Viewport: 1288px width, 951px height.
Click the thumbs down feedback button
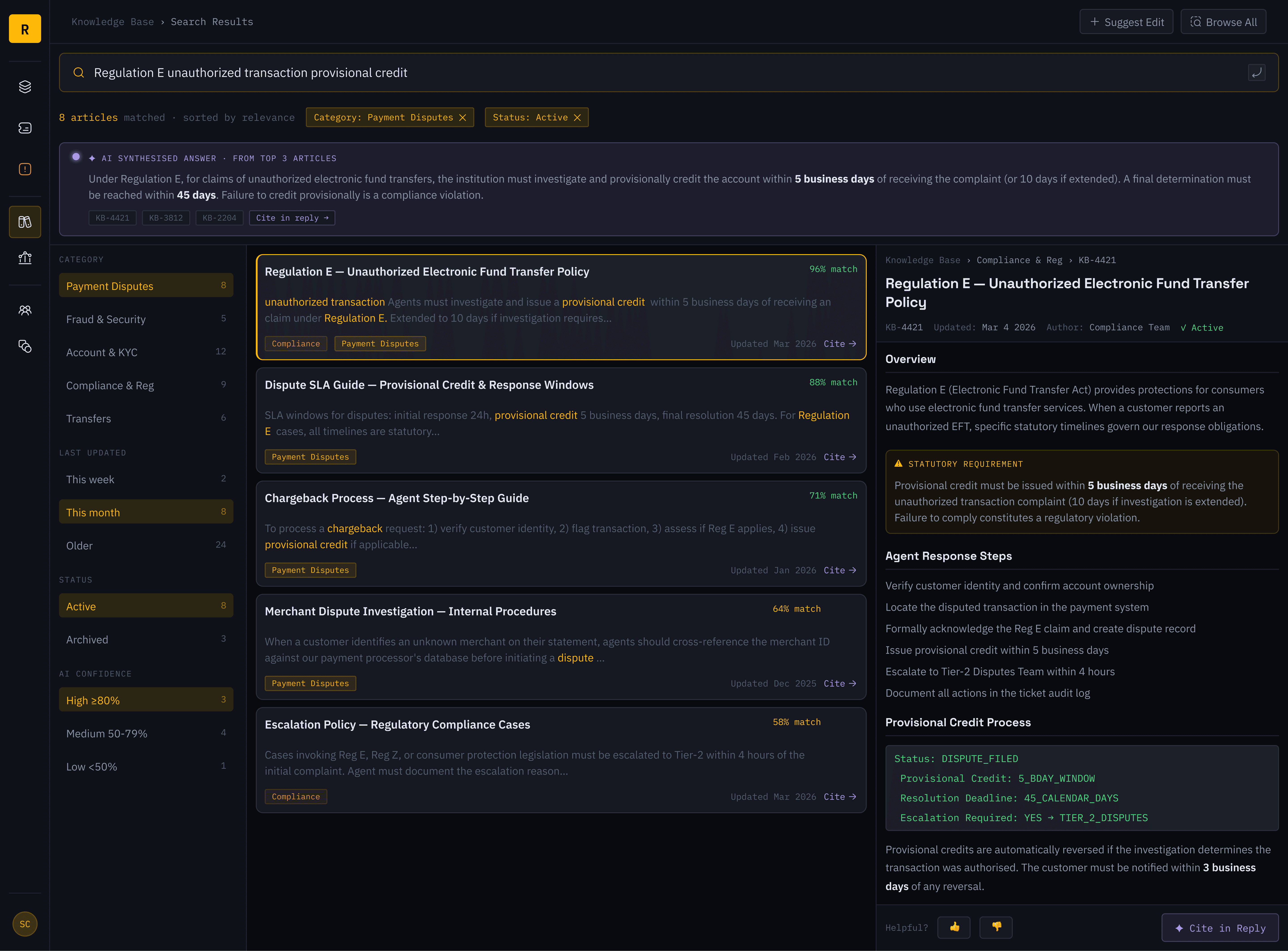pyautogui.click(x=996, y=927)
